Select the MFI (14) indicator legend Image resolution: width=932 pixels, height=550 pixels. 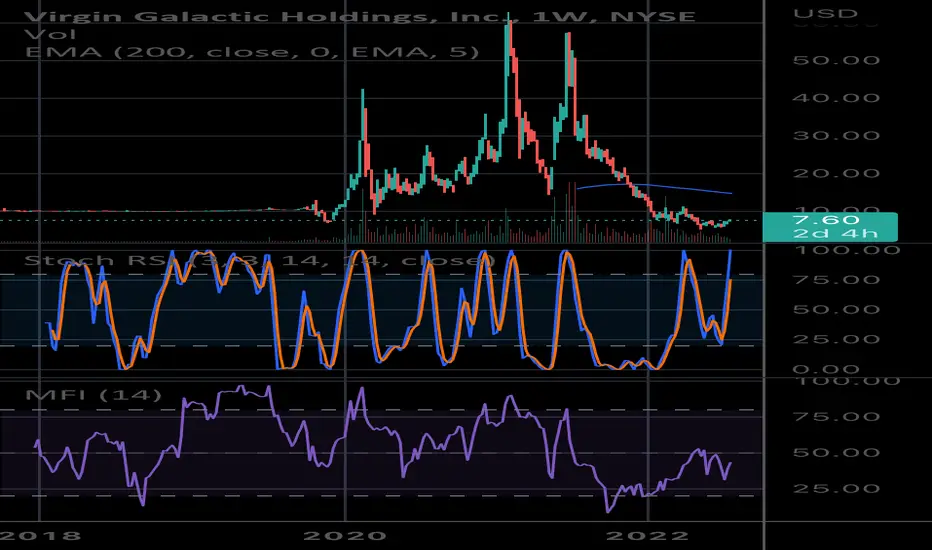pyautogui.click(x=93, y=395)
